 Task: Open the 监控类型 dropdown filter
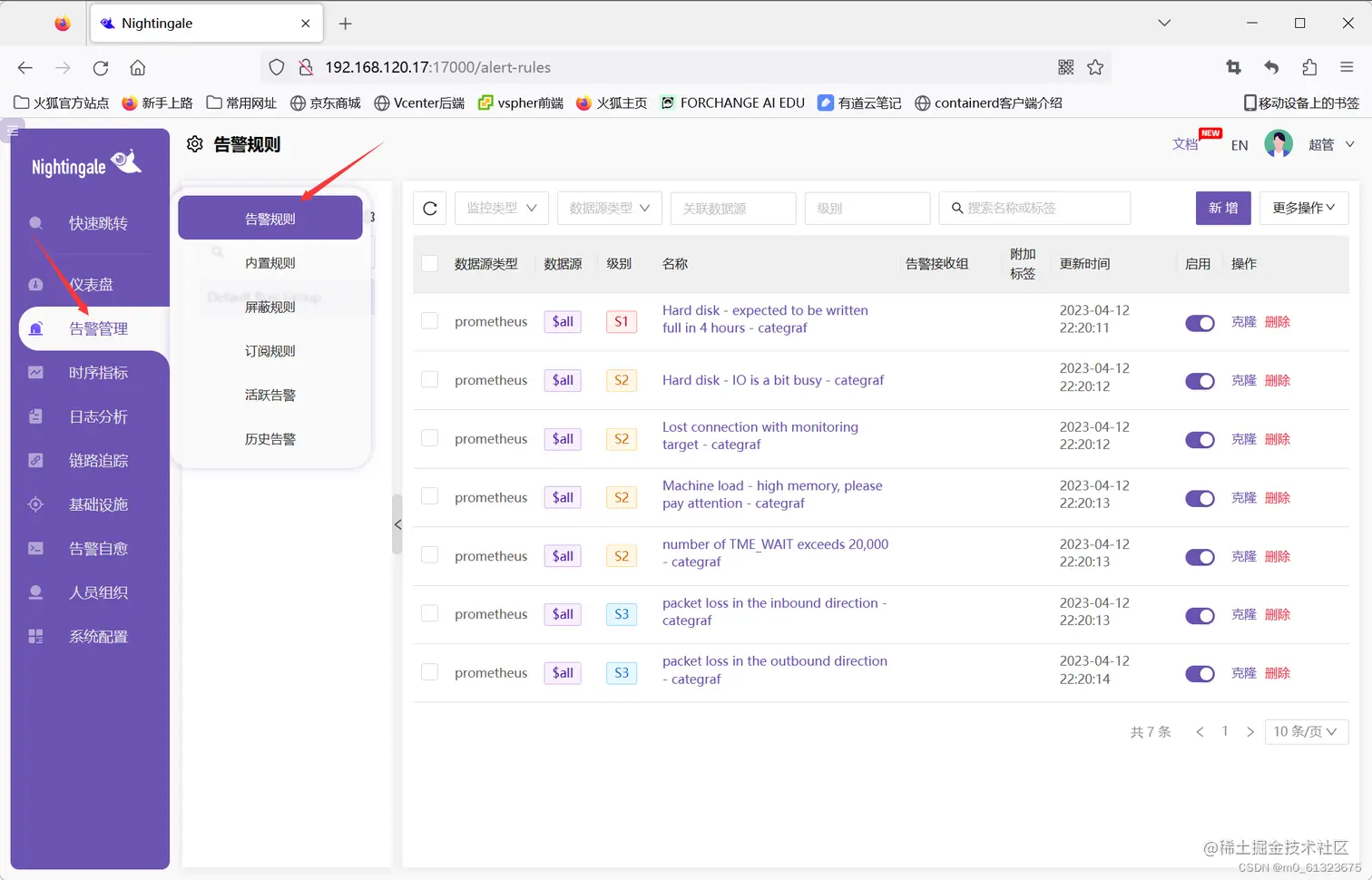point(502,208)
